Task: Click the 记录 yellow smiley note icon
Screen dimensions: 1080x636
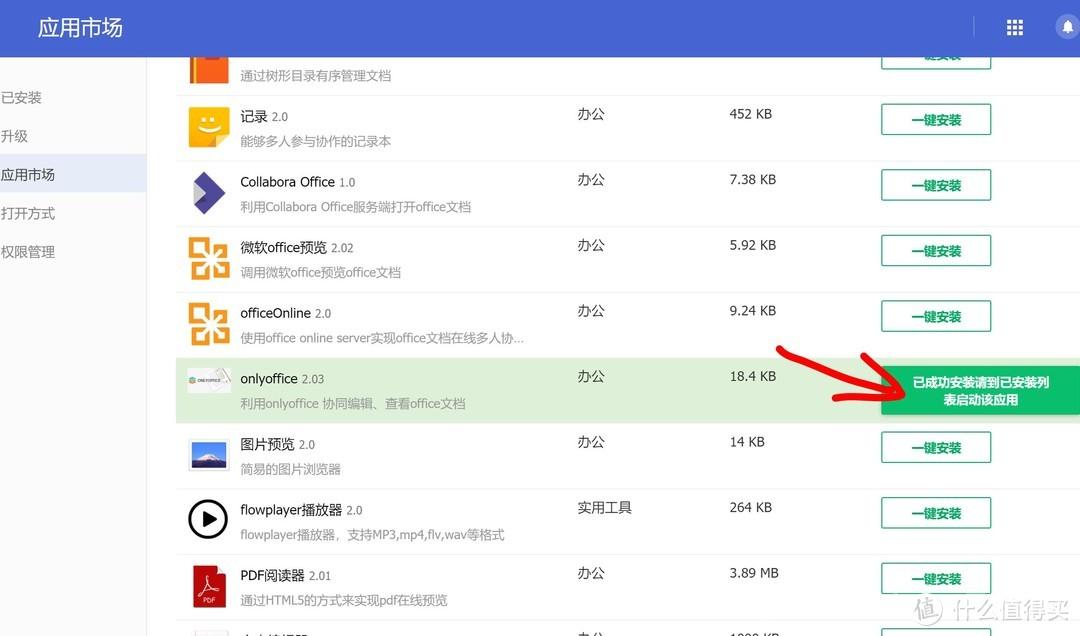Action: [x=209, y=127]
